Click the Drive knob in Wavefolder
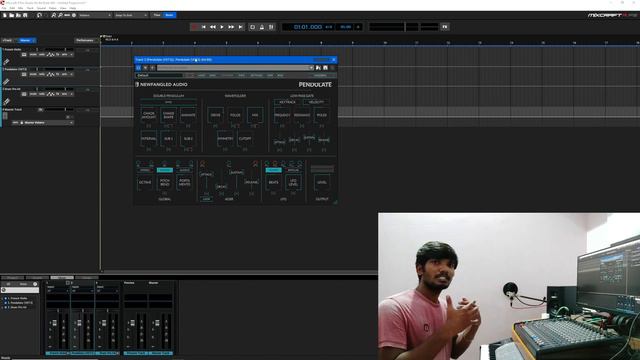 tap(216, 115)
